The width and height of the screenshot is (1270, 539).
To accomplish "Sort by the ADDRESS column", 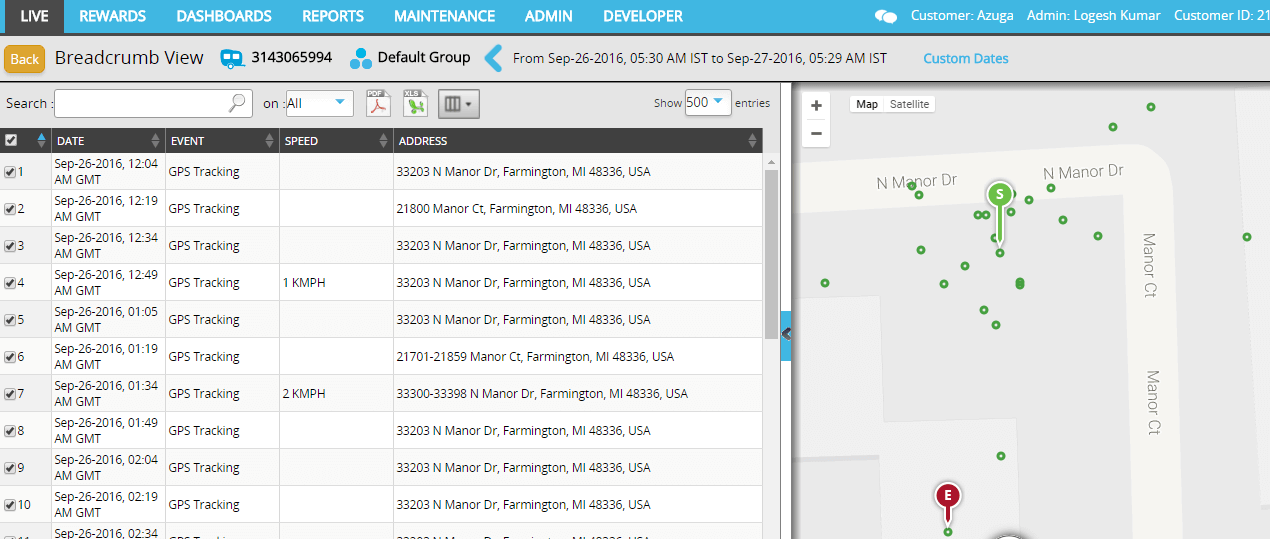I will (x=578, y=141).
